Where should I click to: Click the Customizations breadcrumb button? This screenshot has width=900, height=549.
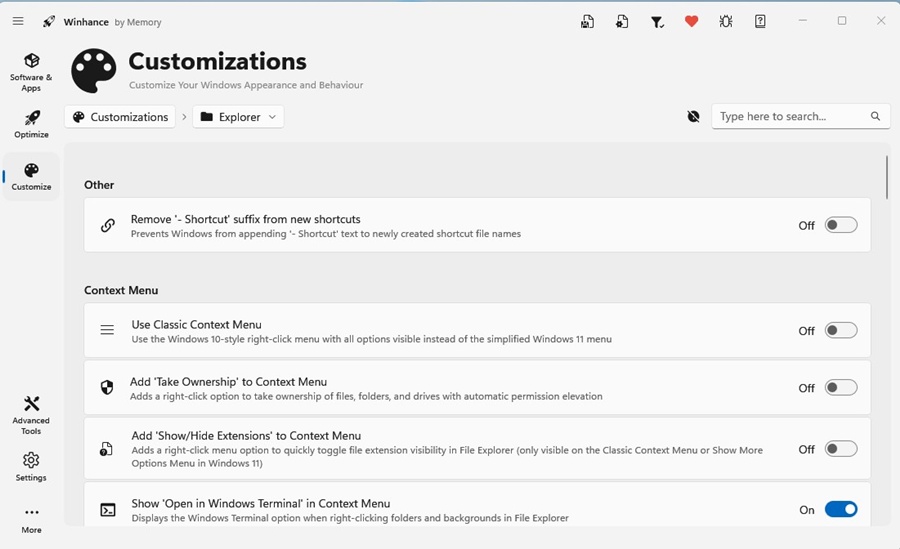(120, 117)
